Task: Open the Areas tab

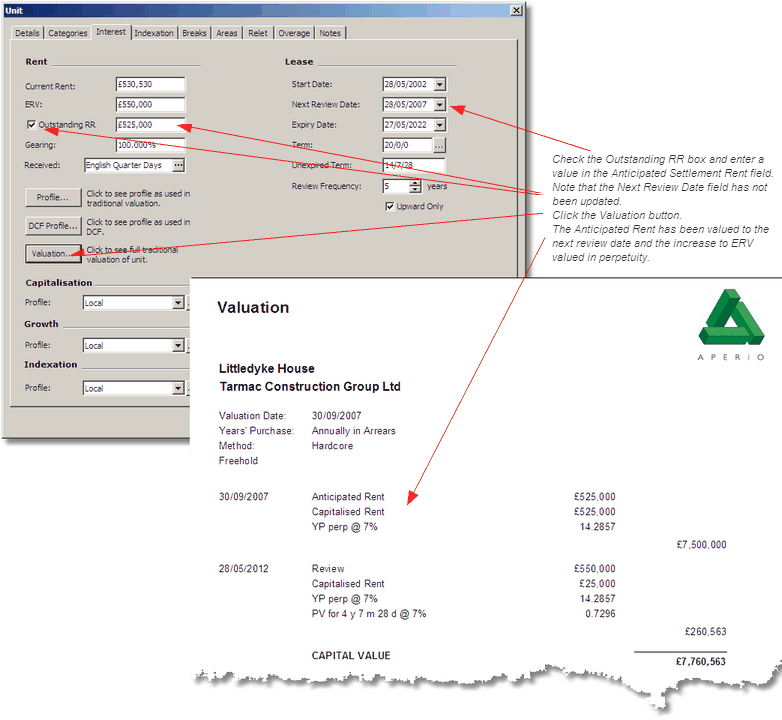Action: tap(226, 33)
